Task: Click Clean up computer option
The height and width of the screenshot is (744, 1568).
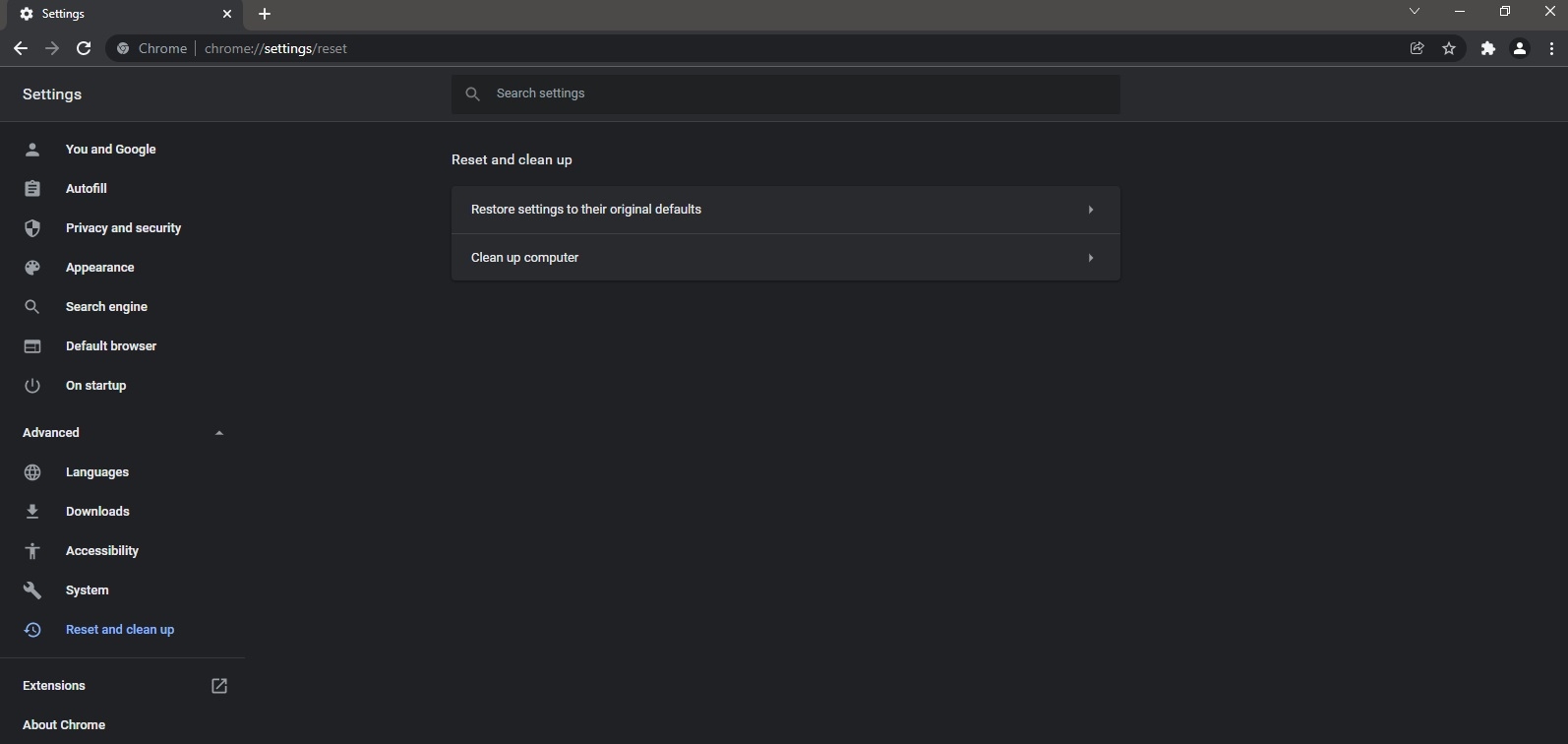Action: 785,258
